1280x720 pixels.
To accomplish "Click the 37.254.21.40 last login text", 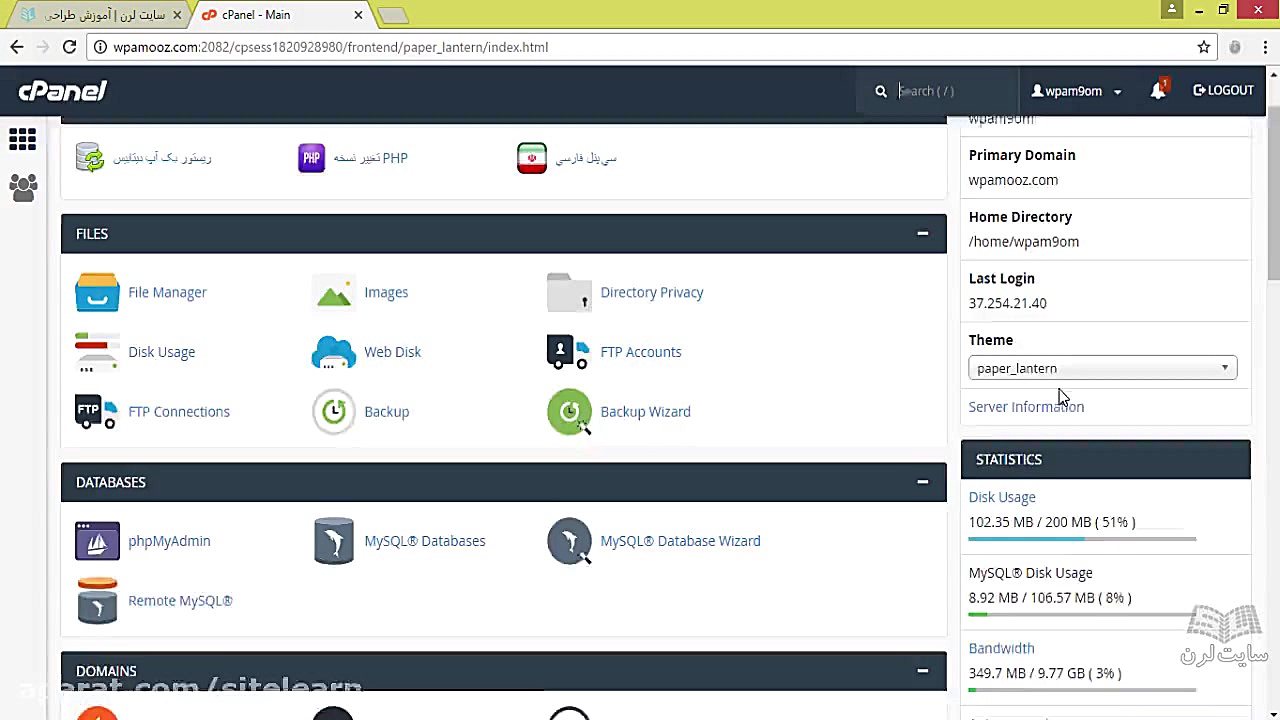I will click(x=1007, y=303).
